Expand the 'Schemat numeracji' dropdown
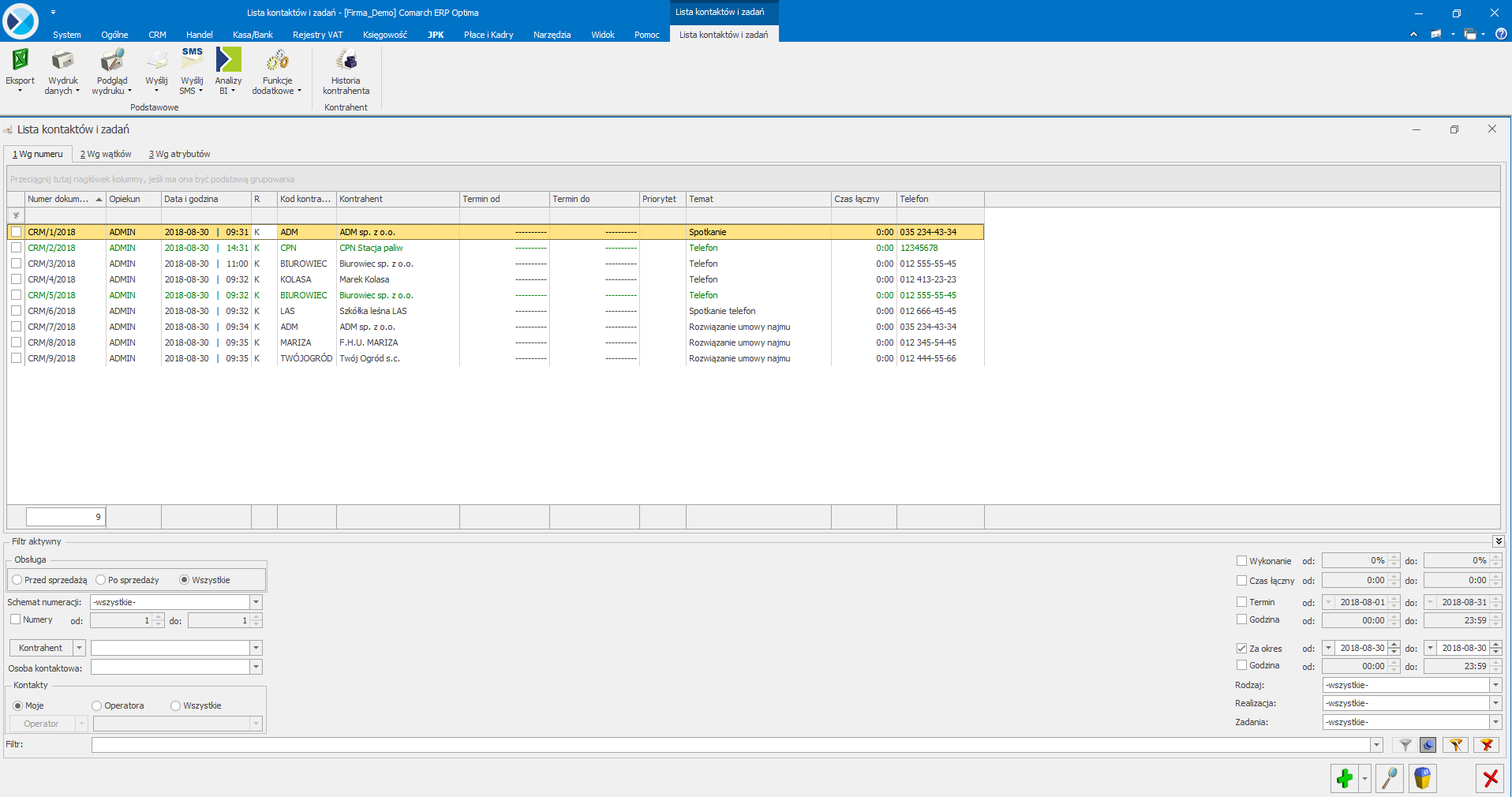1512x797 pixels. [x=256, y=602]
